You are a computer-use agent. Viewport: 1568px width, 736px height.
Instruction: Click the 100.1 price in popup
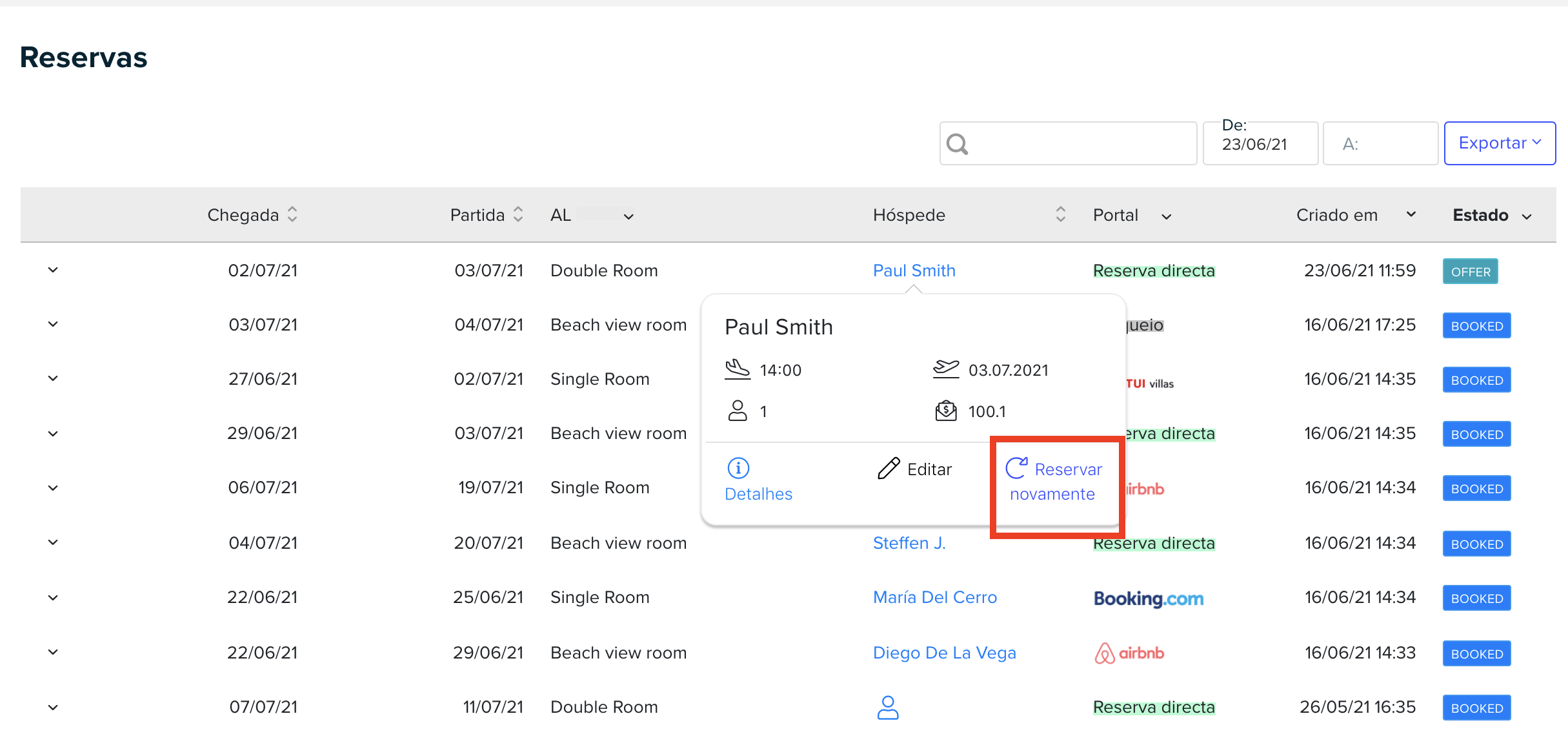pos(987,411)
